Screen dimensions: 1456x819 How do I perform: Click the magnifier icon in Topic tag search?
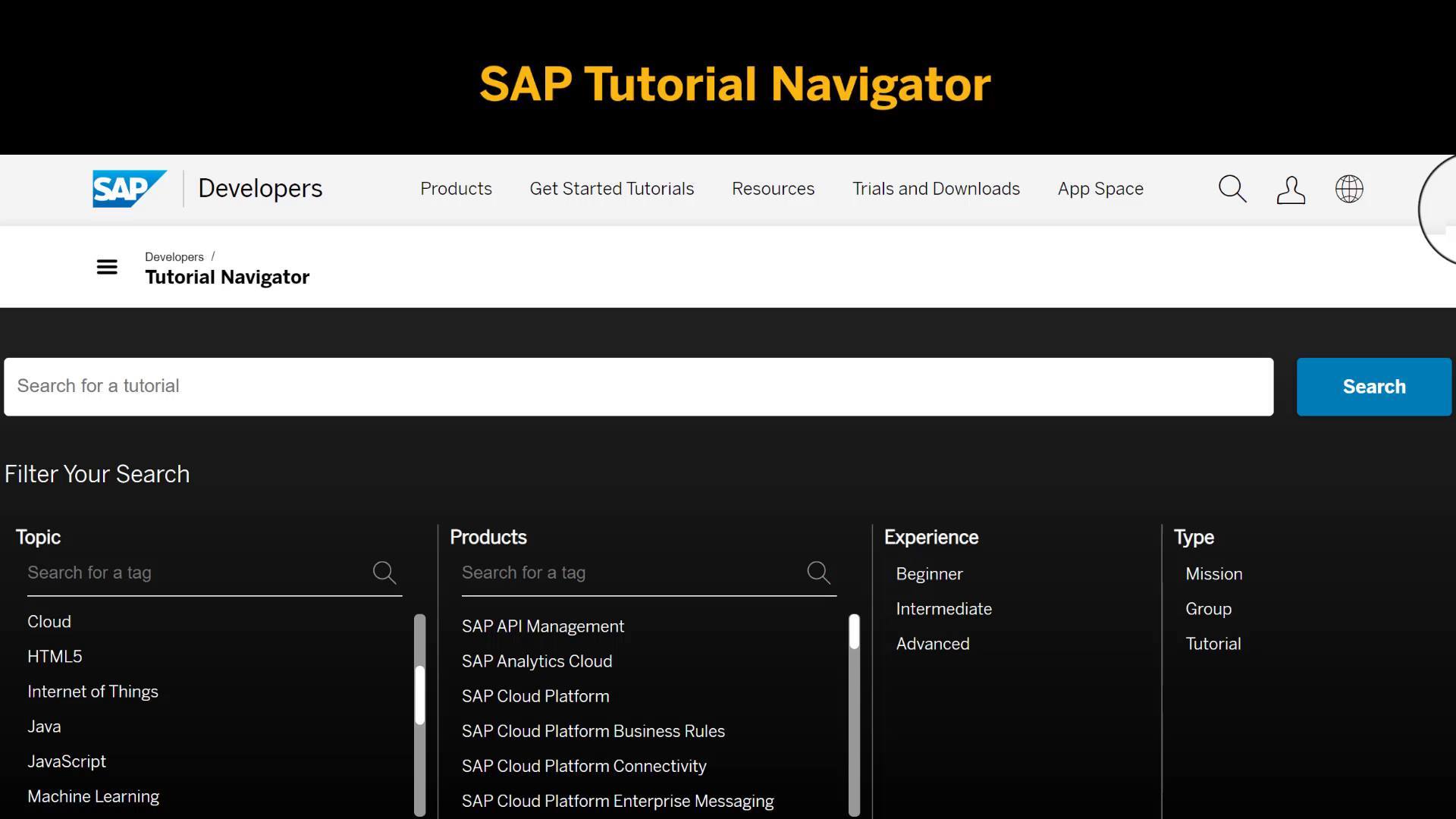[384, 573]
